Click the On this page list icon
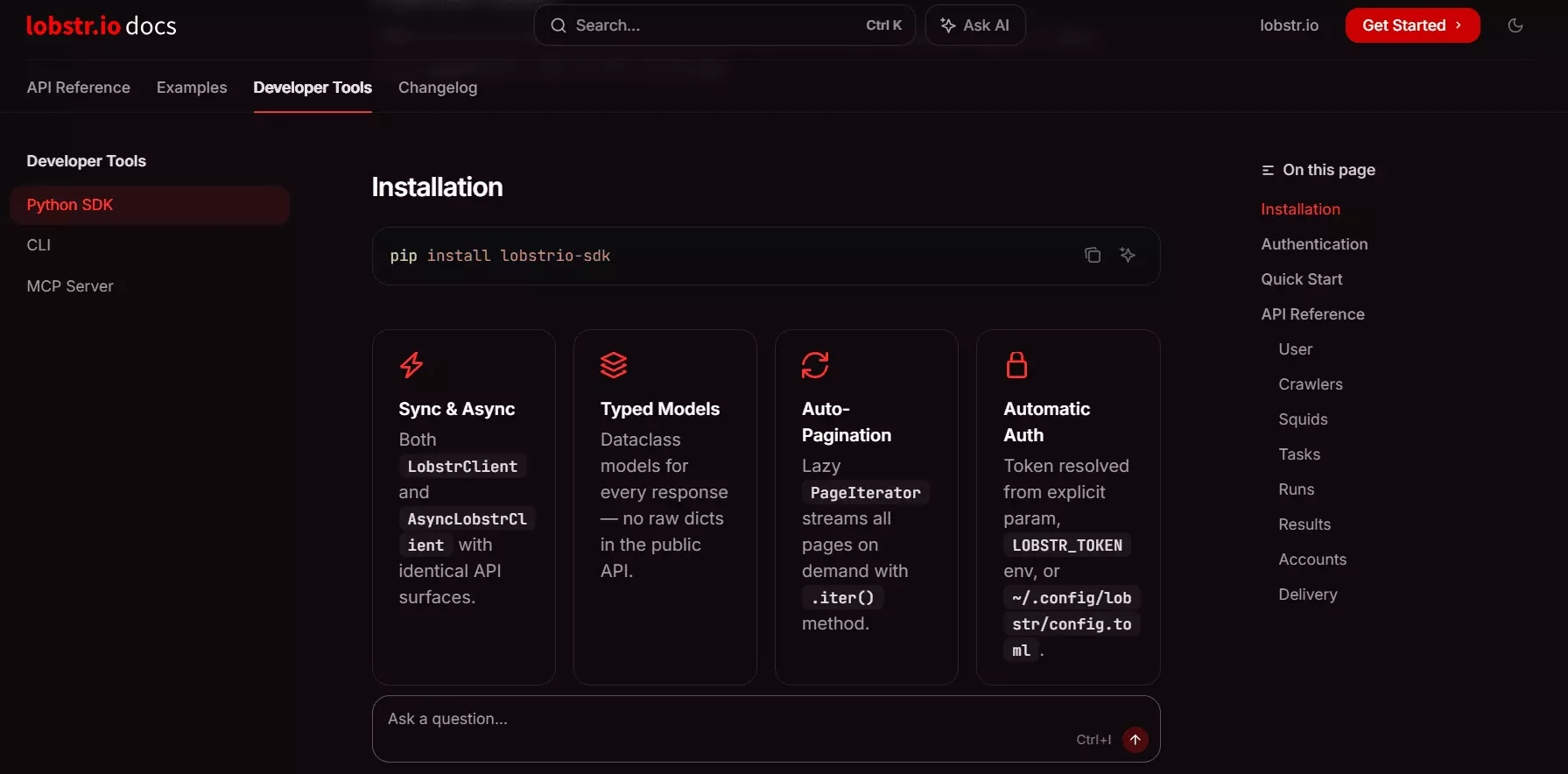The width and height of the screenshot is (1568, 774). coord(1268,170)
